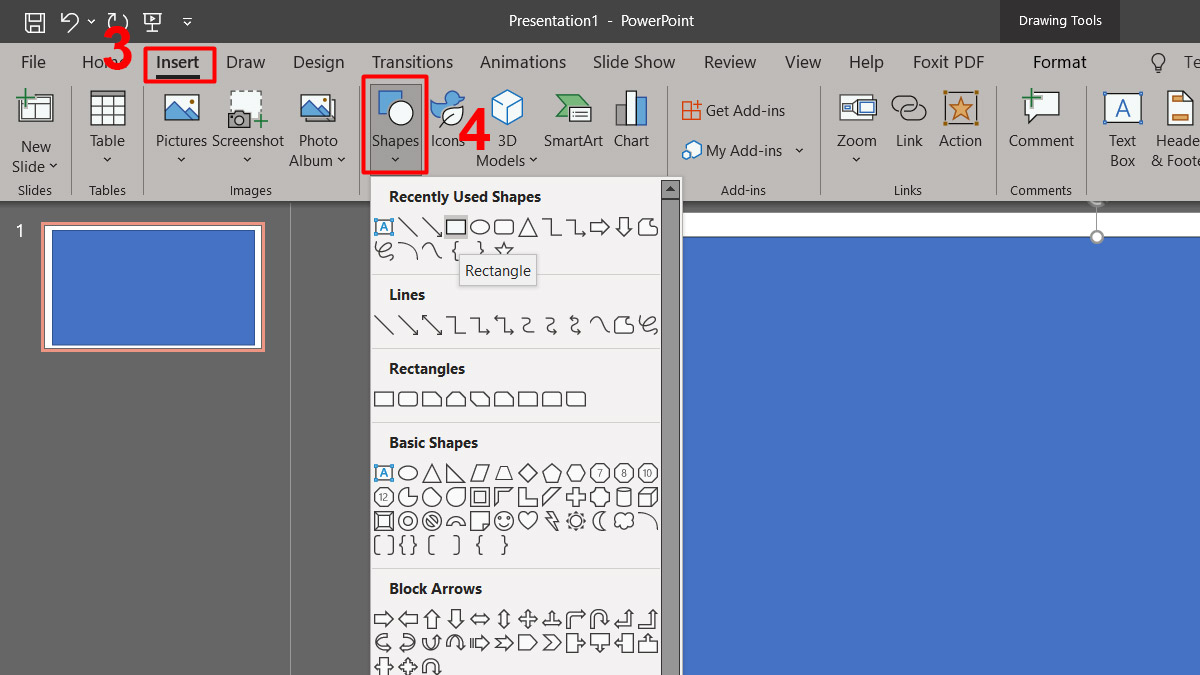The image size is (1200, 675).
Task: Choose the Right Arrow block arrow
Action: pyautogui.click(x=384, y=618)
